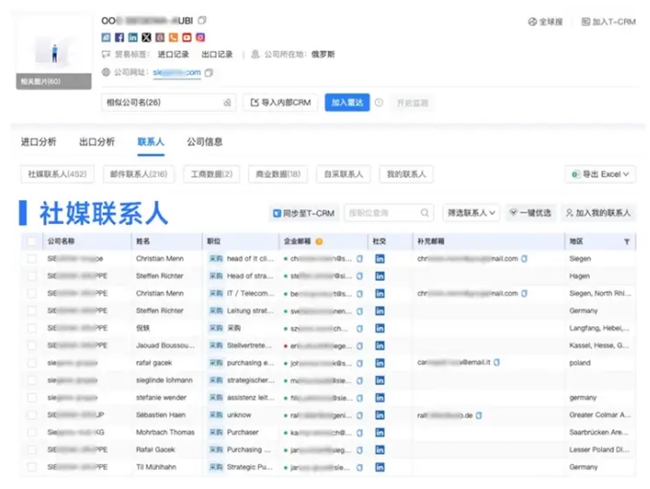Screen dimensions: 650x489
Task: Check the row checkbox for Mohrbach Thomas
Action: 32,431
